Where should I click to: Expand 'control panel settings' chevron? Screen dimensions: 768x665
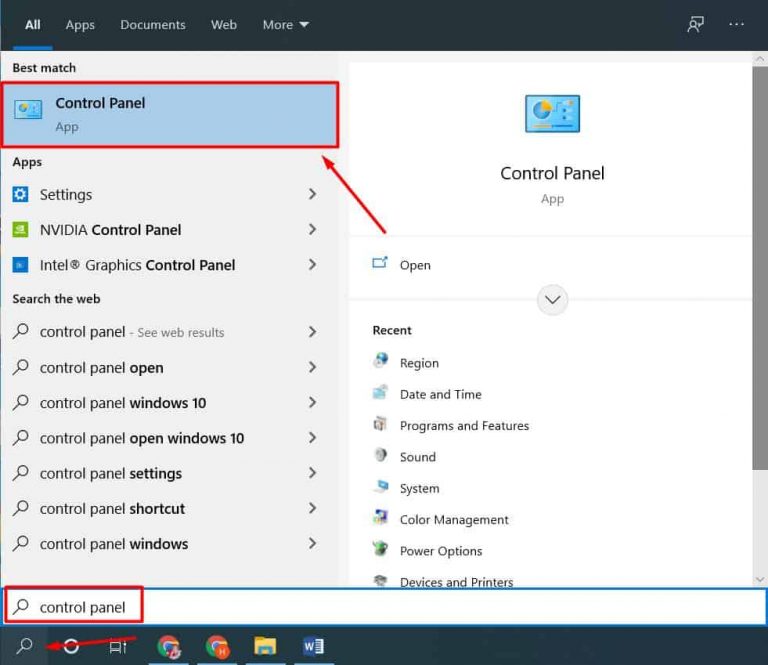312,473
